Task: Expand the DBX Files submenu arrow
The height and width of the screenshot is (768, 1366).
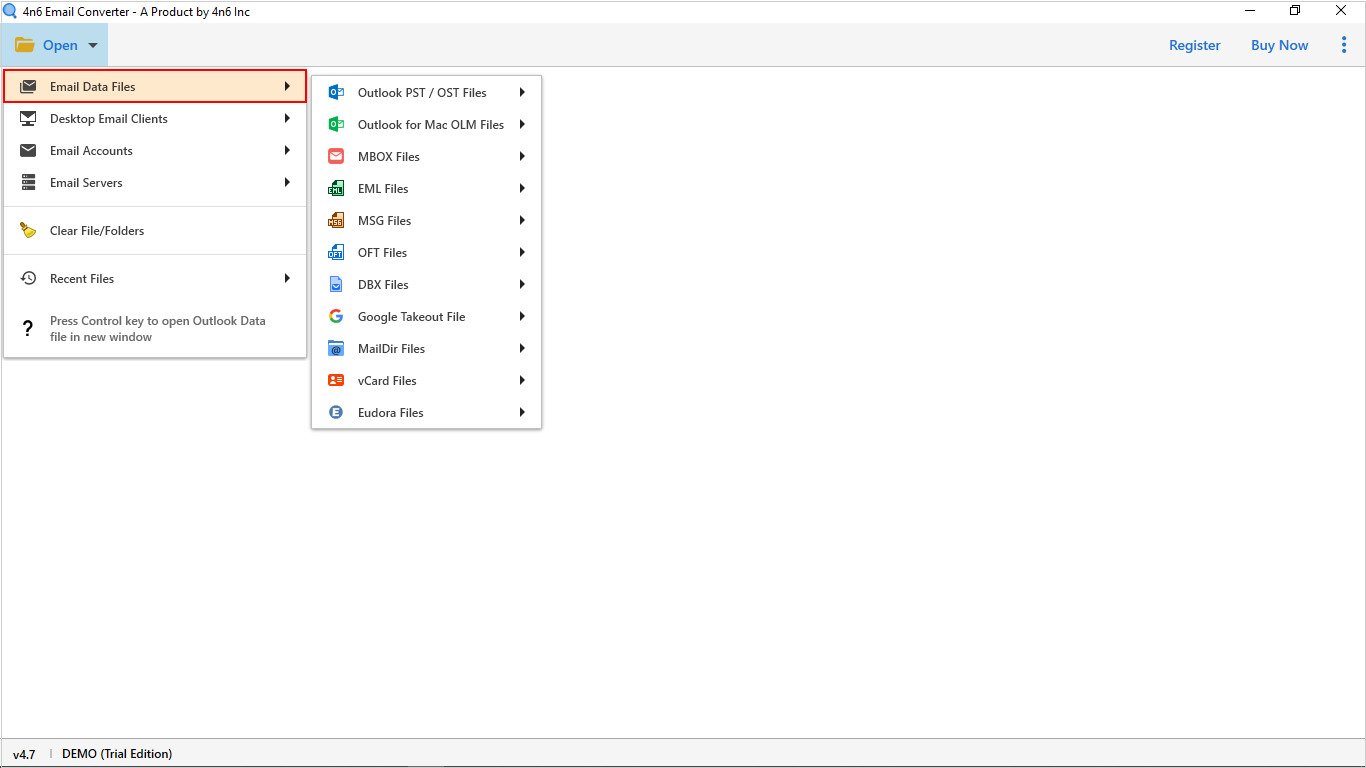Action: click(x=522, y=285)
